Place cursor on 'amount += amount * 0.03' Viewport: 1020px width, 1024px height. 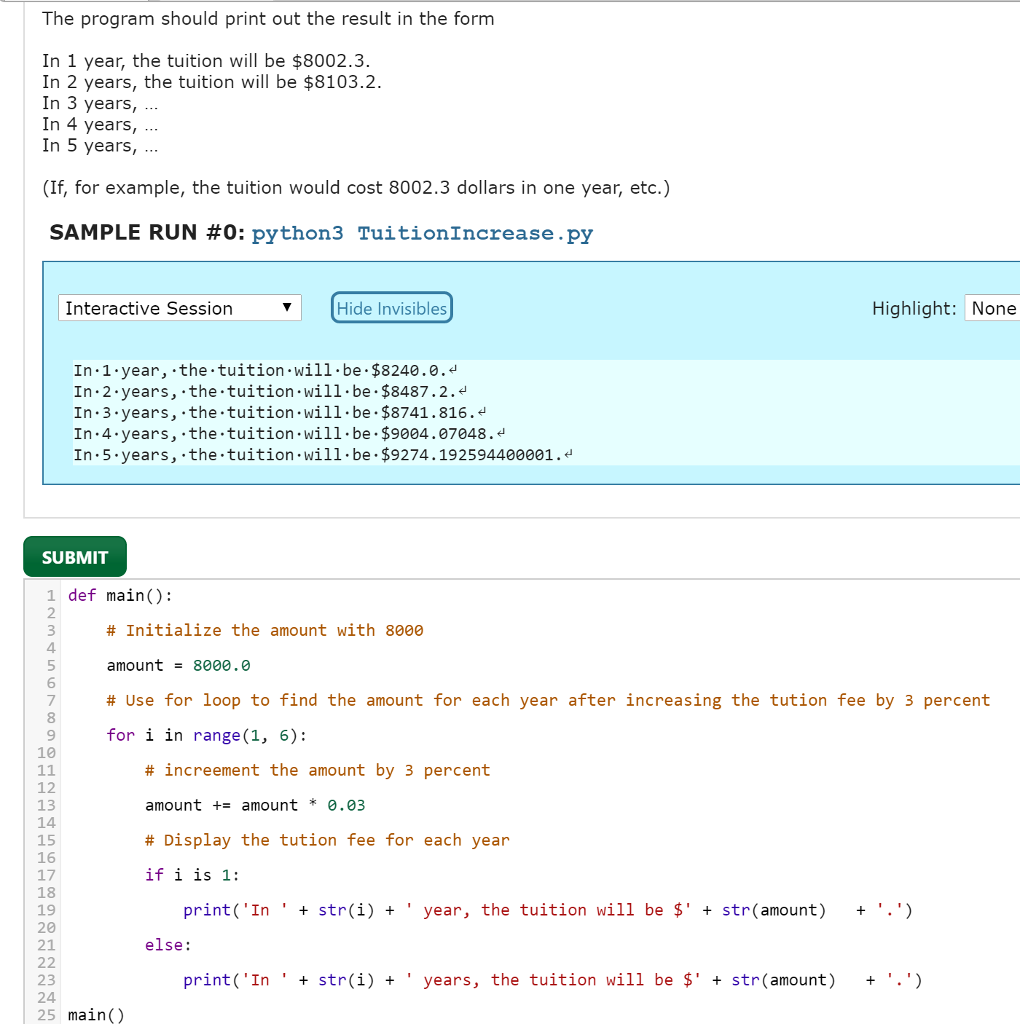(255, 806)
